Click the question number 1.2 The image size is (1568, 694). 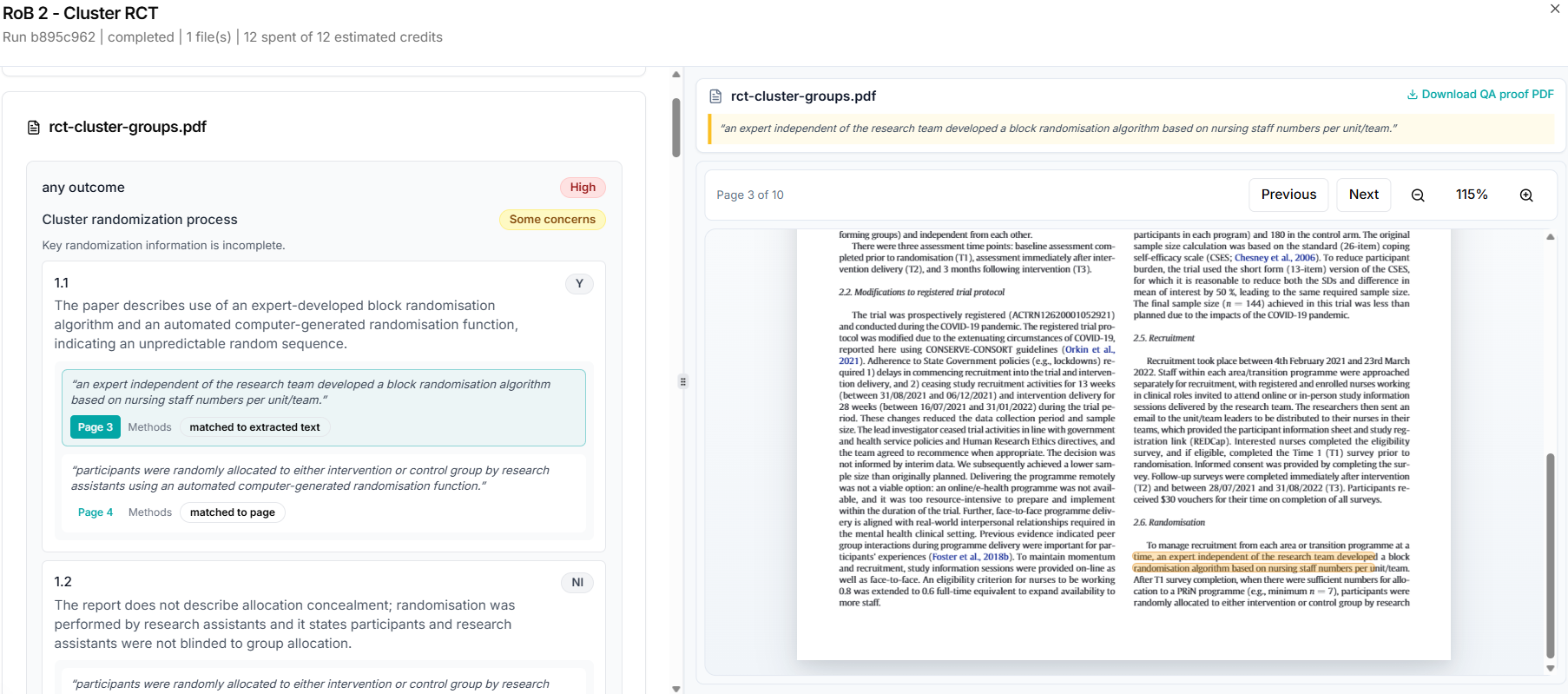pyautogui.click(x=63, y=582)
